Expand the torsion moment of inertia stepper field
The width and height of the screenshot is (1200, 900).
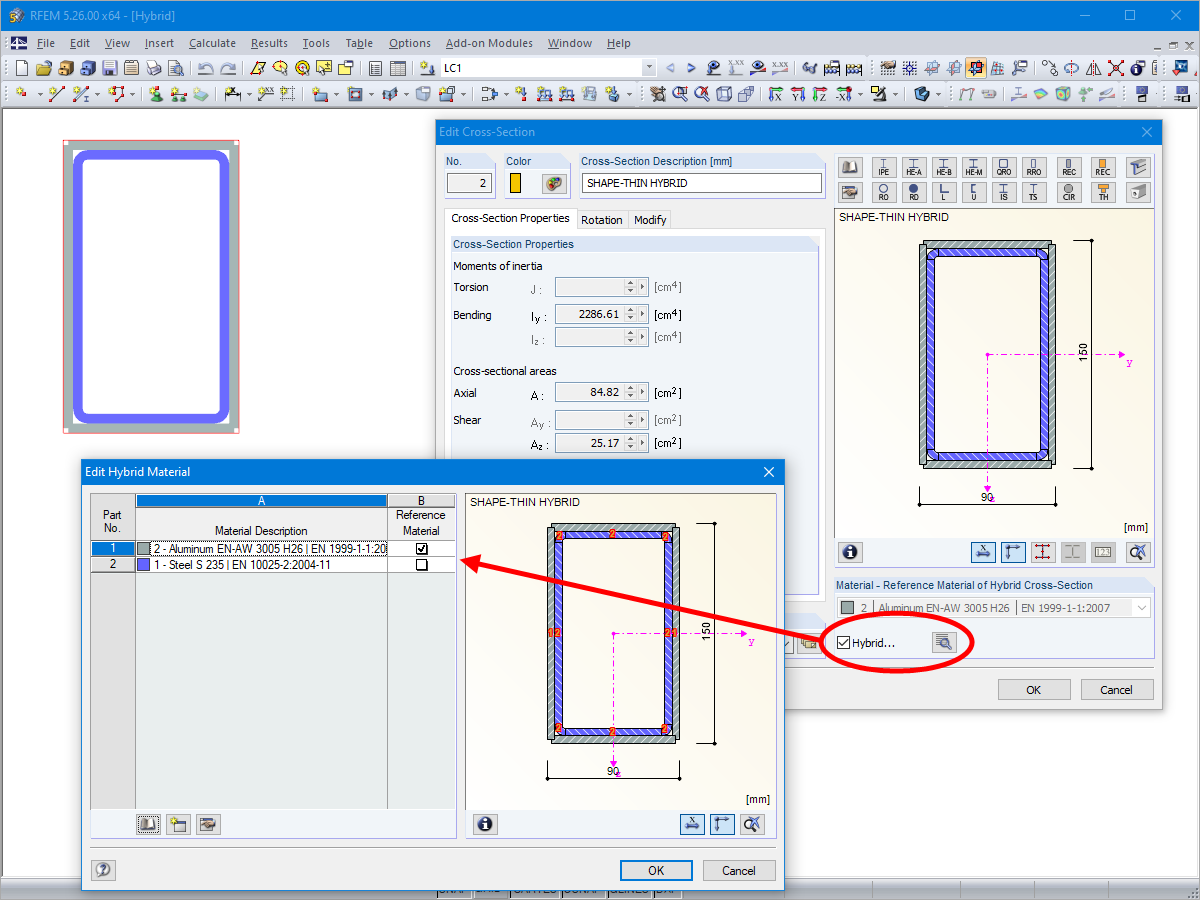[x=641, y=287]
